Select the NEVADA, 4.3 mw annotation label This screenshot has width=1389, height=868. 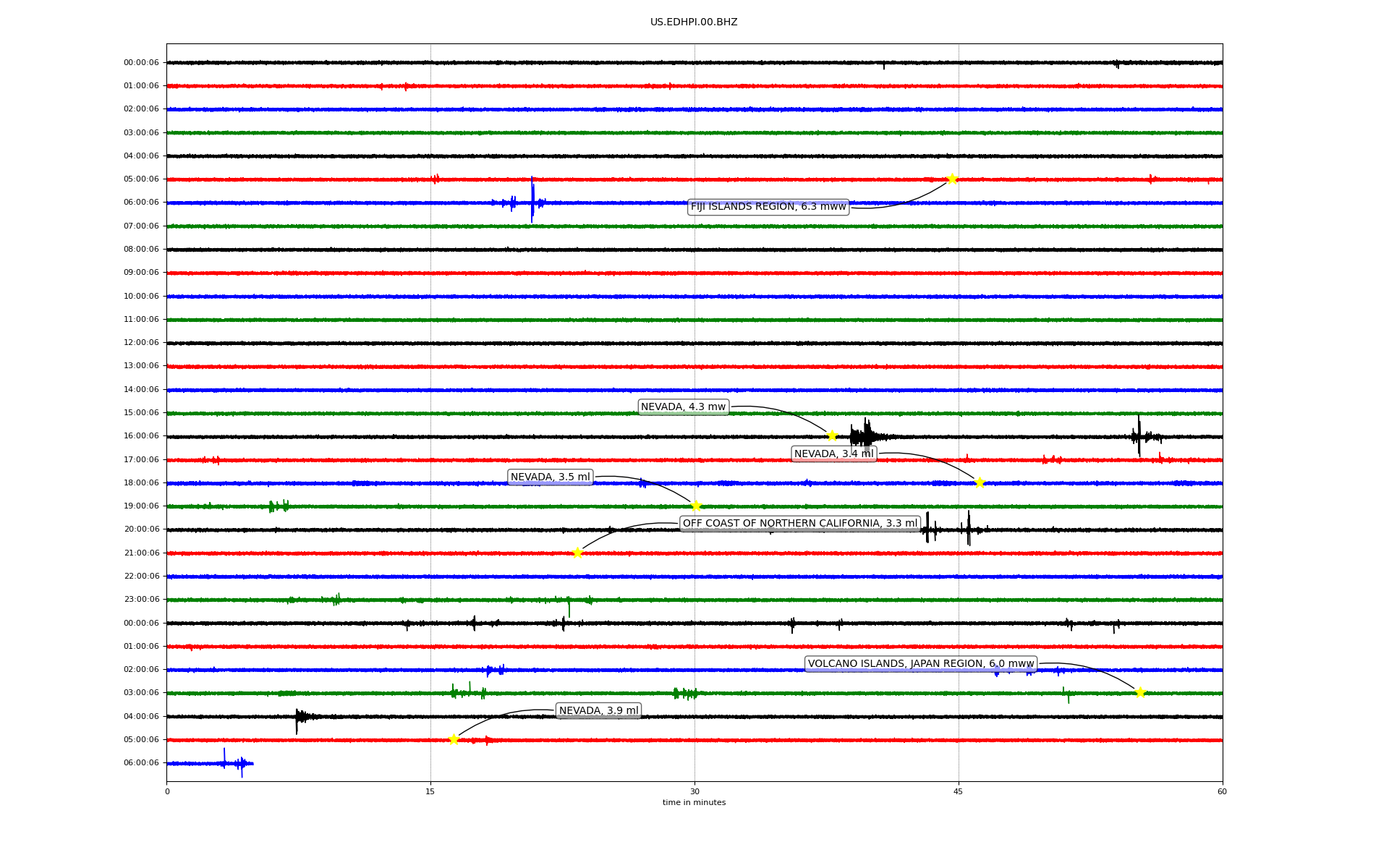683,407
